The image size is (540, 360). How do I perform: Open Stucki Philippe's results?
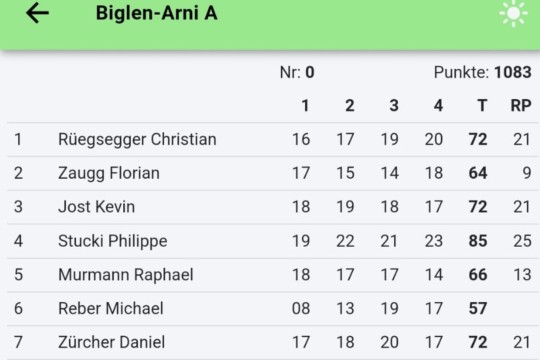[272, 241]
